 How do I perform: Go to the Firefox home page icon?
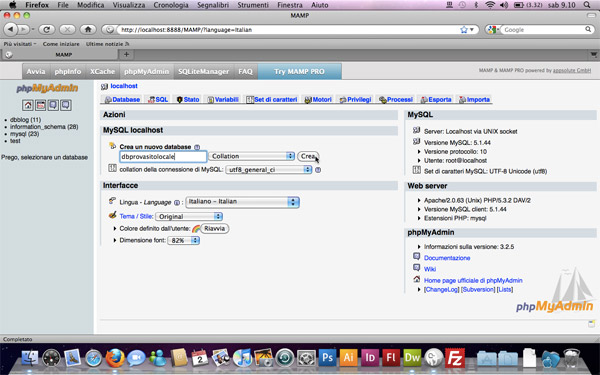(88, 29)
